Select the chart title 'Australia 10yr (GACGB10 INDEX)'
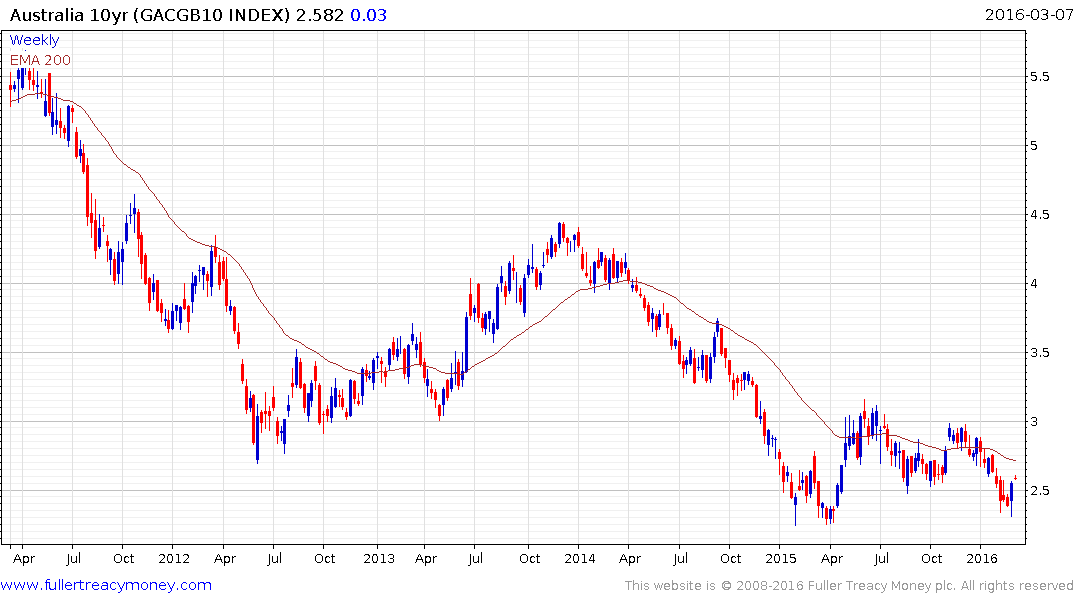 150,15
